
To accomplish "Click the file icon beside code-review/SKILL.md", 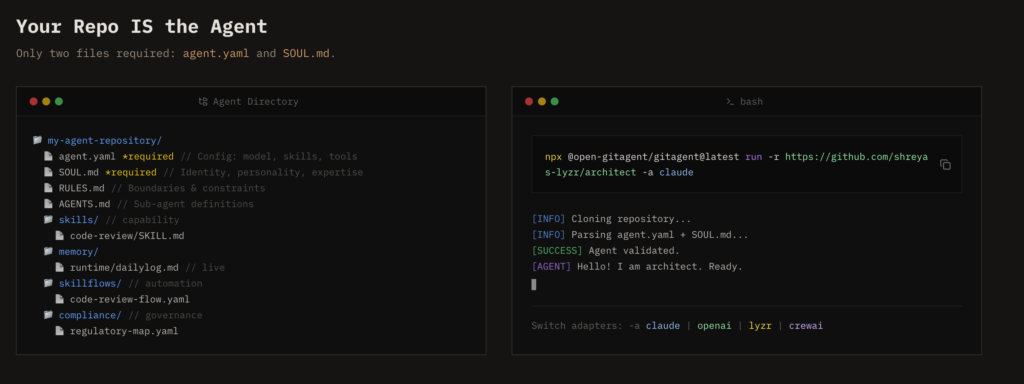I will (59, 235).
